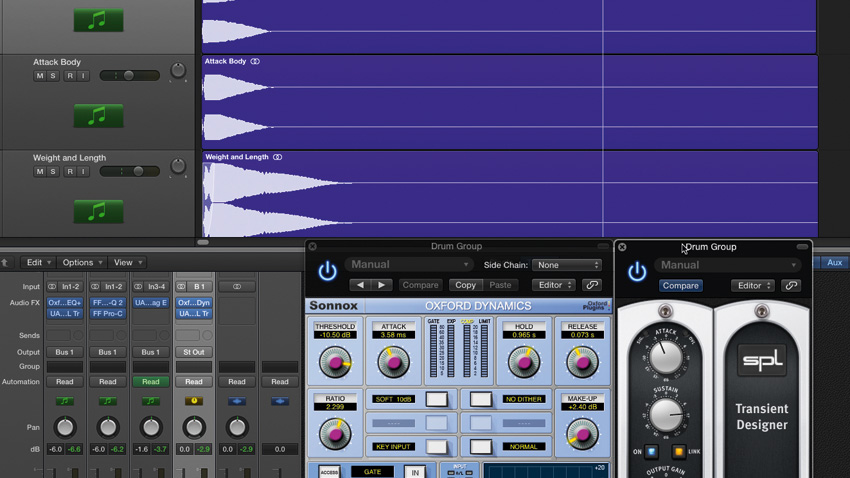Viewport: 850px width, 478px height.
Task: Click the green note icon on third channel strip
Action: pos(151,401)
